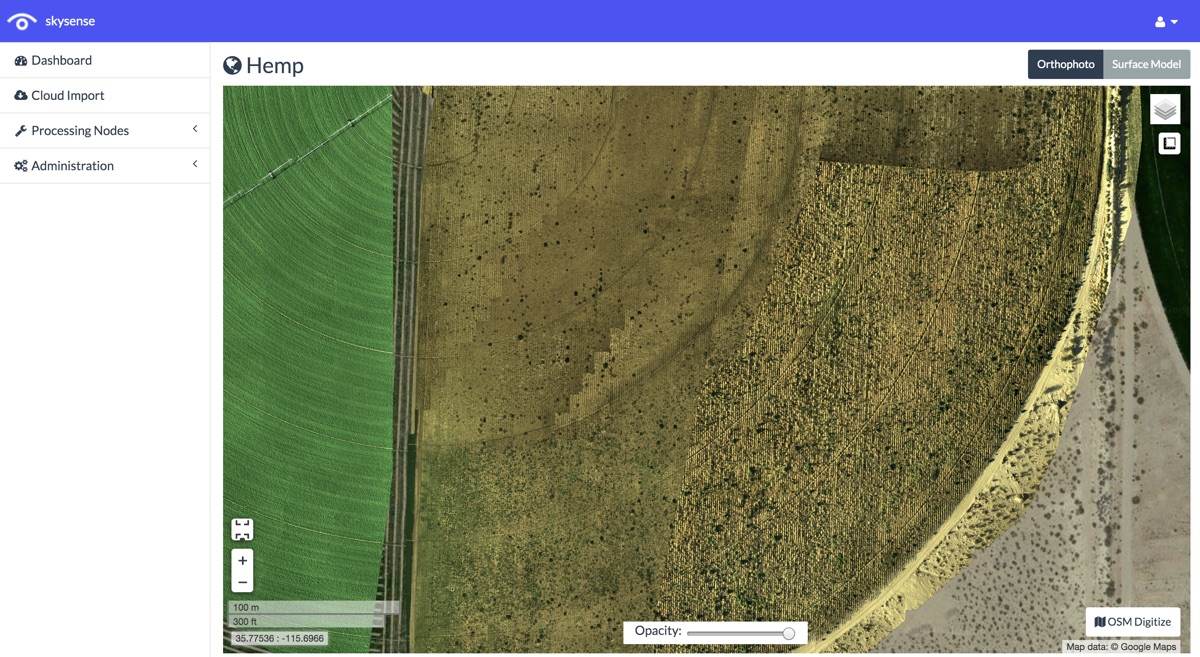Open the Cloud Import sidebar item
The image size is (1200, 657).
(105, 95)
